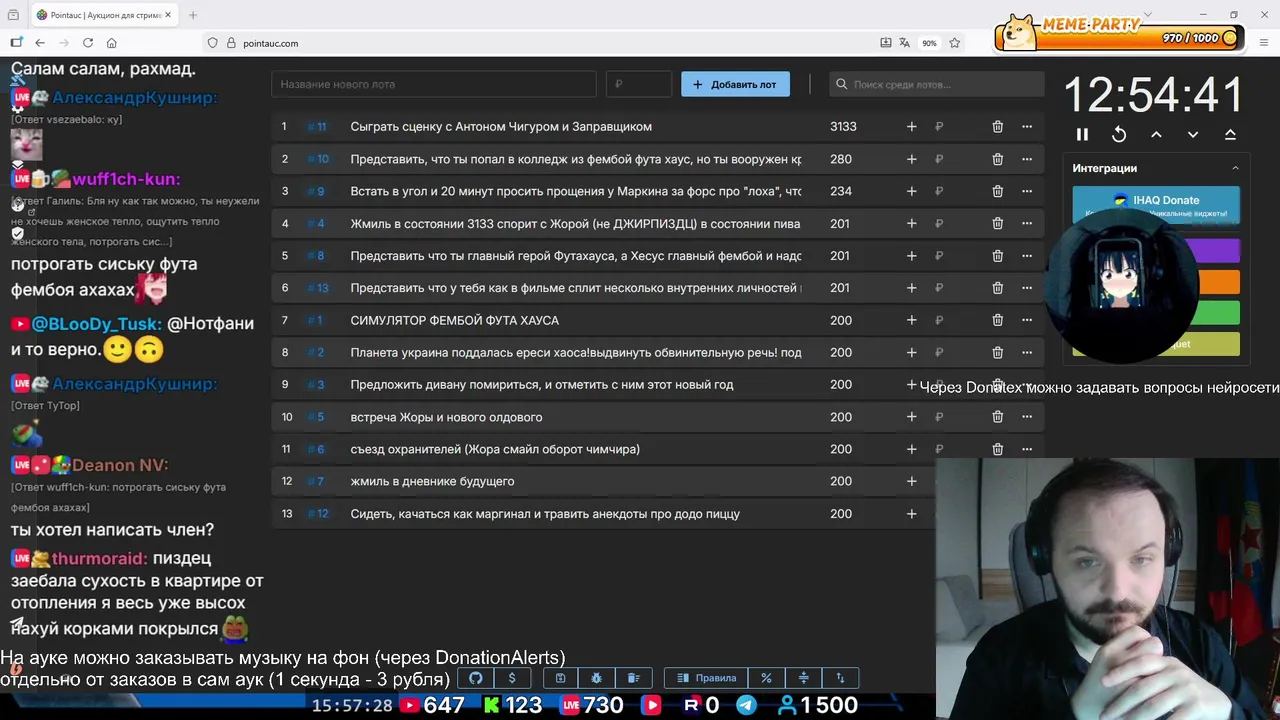Click the sort up-down arrows icon
Image resolution: width=1280 pixels, height=720 pixels.
(x=840, y=678)
